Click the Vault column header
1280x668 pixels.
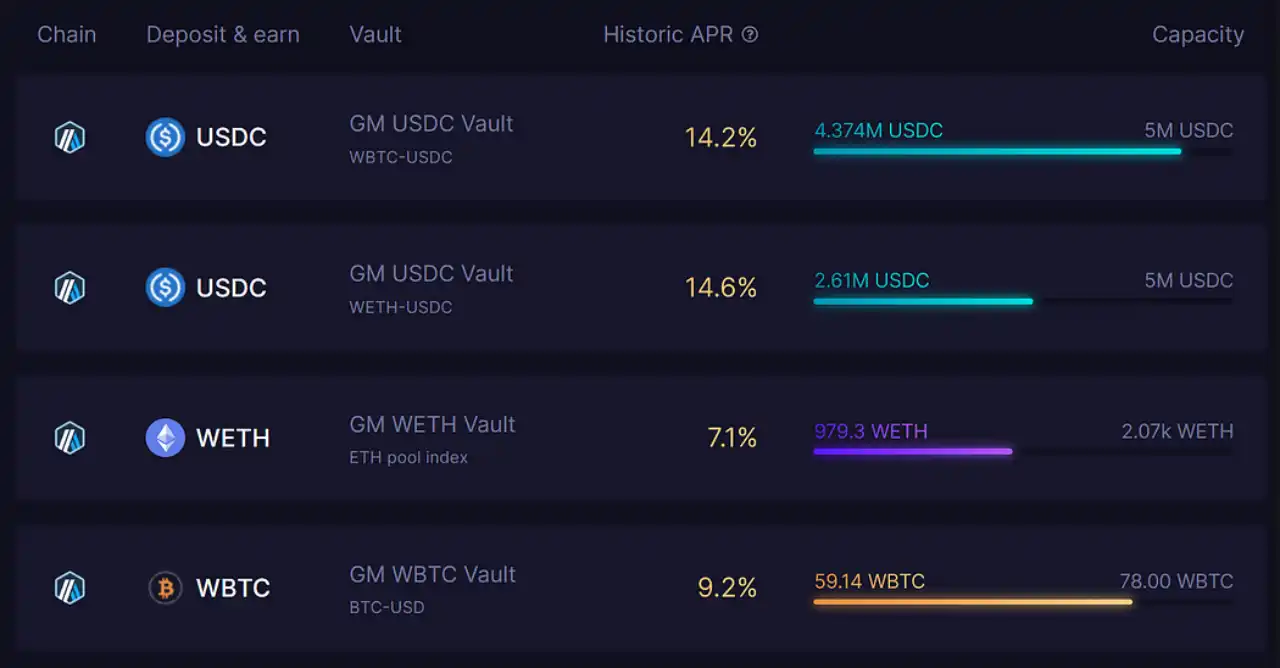375,35
